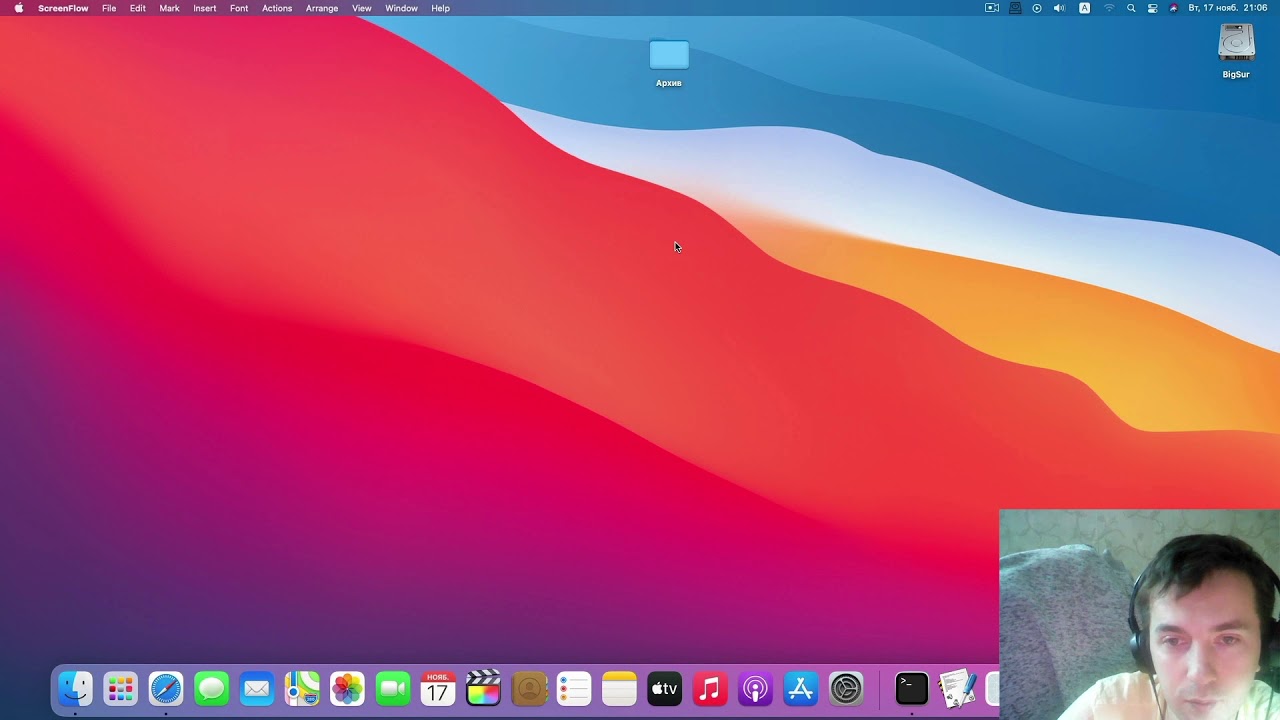Launch FaceTime from the Dock

[393, 688]
